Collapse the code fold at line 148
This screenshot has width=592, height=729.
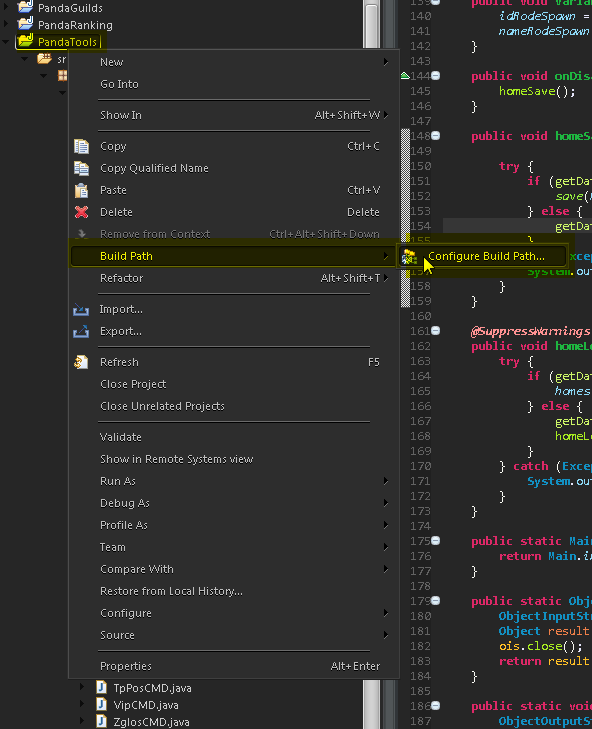(436, 136)
